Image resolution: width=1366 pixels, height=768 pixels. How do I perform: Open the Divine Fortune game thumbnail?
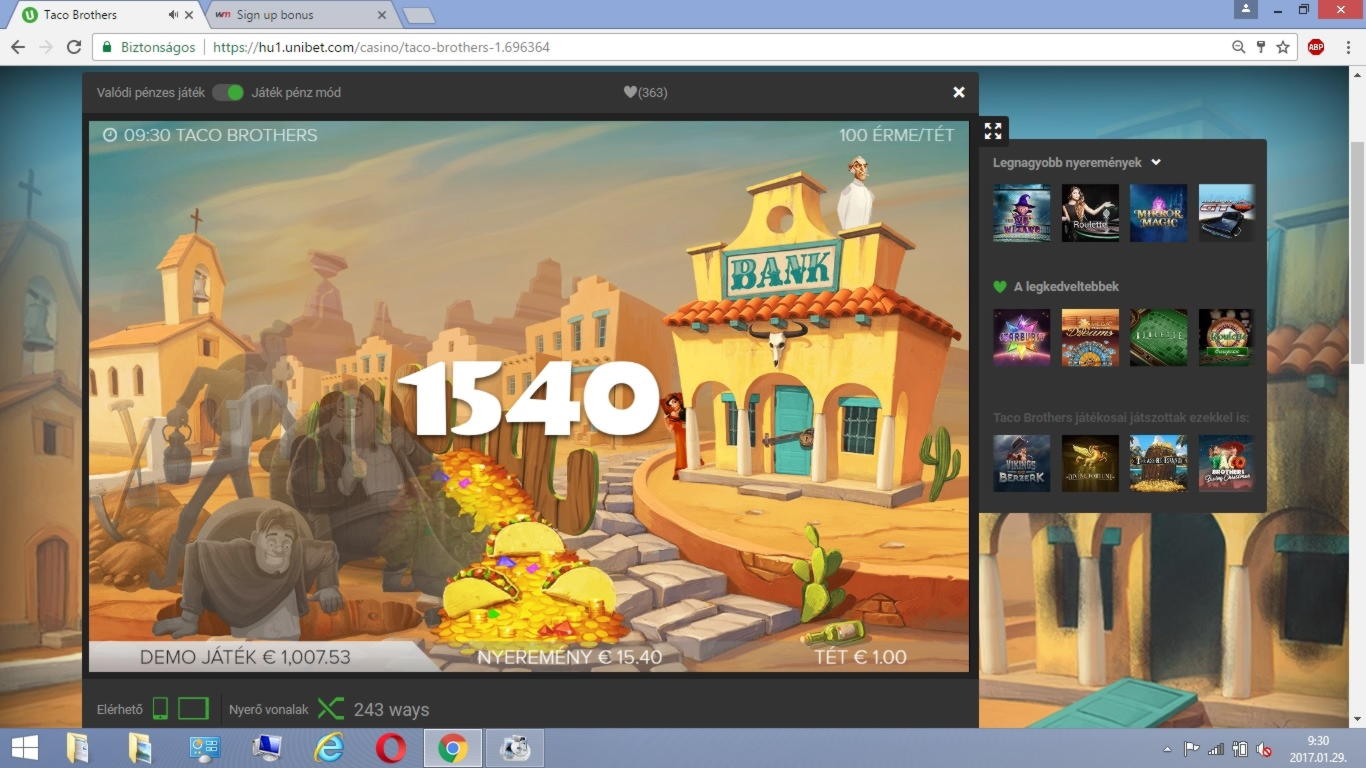pos(1091,463)
